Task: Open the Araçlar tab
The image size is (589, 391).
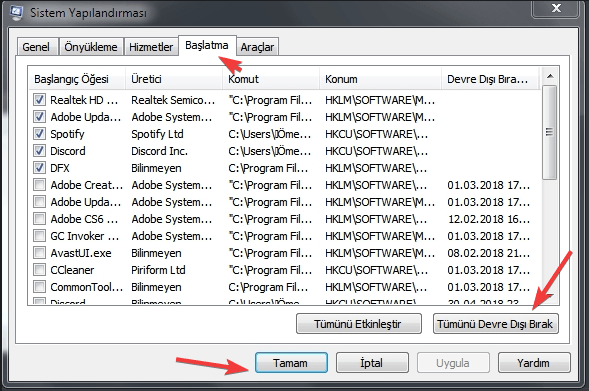Action: tap(257, 47)
